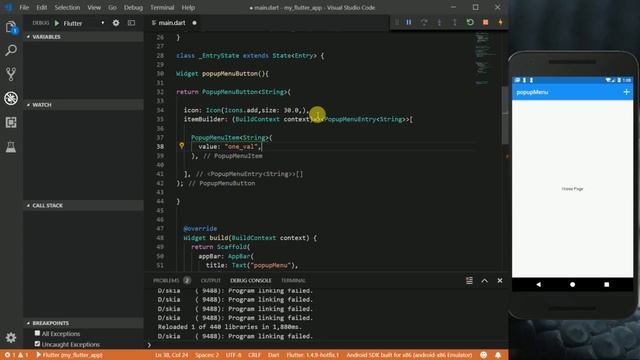Screen dimensions: 640x360
Task: Tap the plus popup menu icon in emulator
Action: coord(626,92)
